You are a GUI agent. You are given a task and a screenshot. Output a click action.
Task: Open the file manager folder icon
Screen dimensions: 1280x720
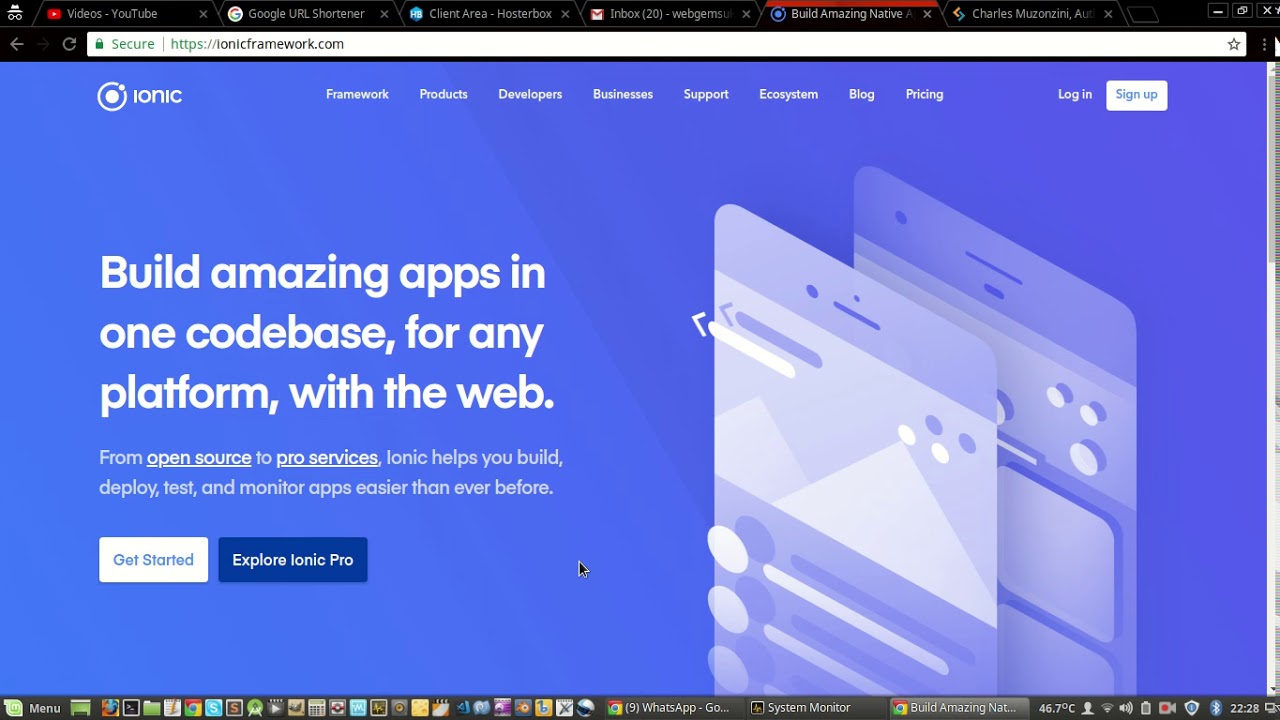coord(151,708)
